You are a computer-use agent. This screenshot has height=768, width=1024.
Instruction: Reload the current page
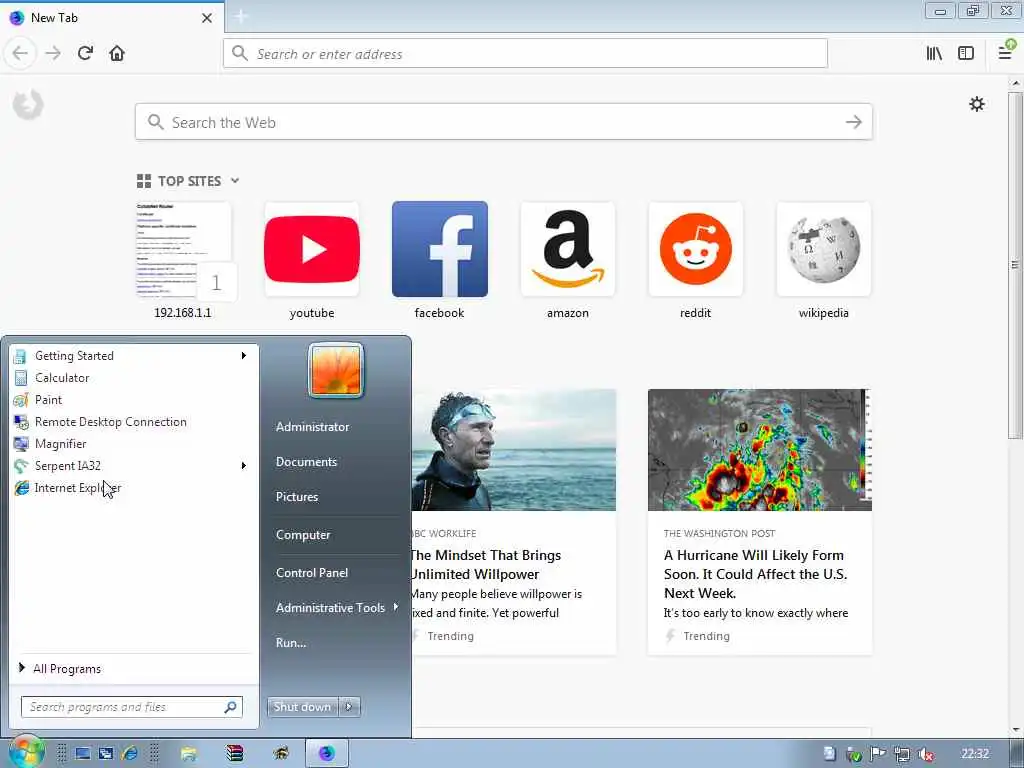85,54
